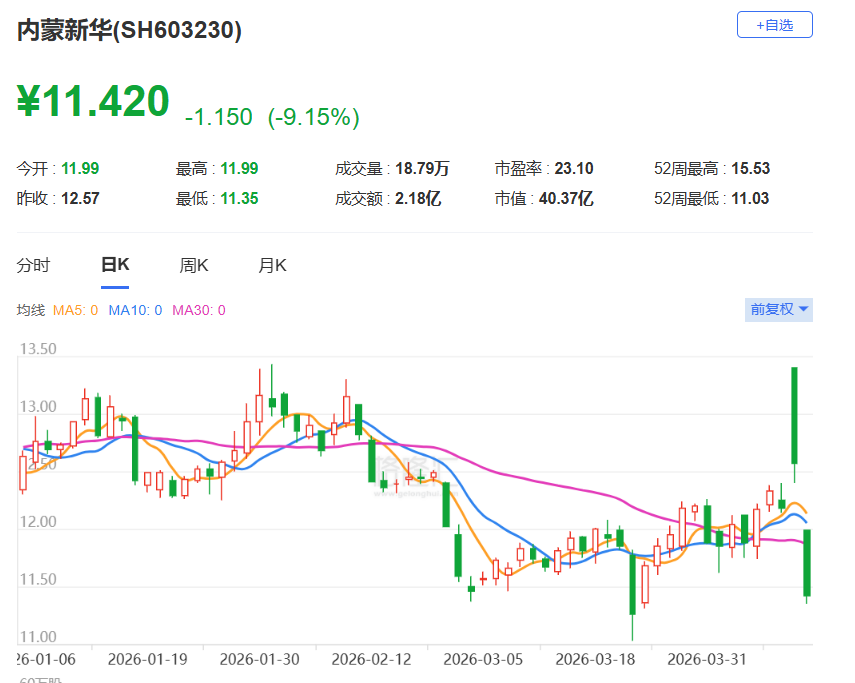Select the last green candlestick at far right
Viewport: 855px width, 683px height.
[806, 563]
